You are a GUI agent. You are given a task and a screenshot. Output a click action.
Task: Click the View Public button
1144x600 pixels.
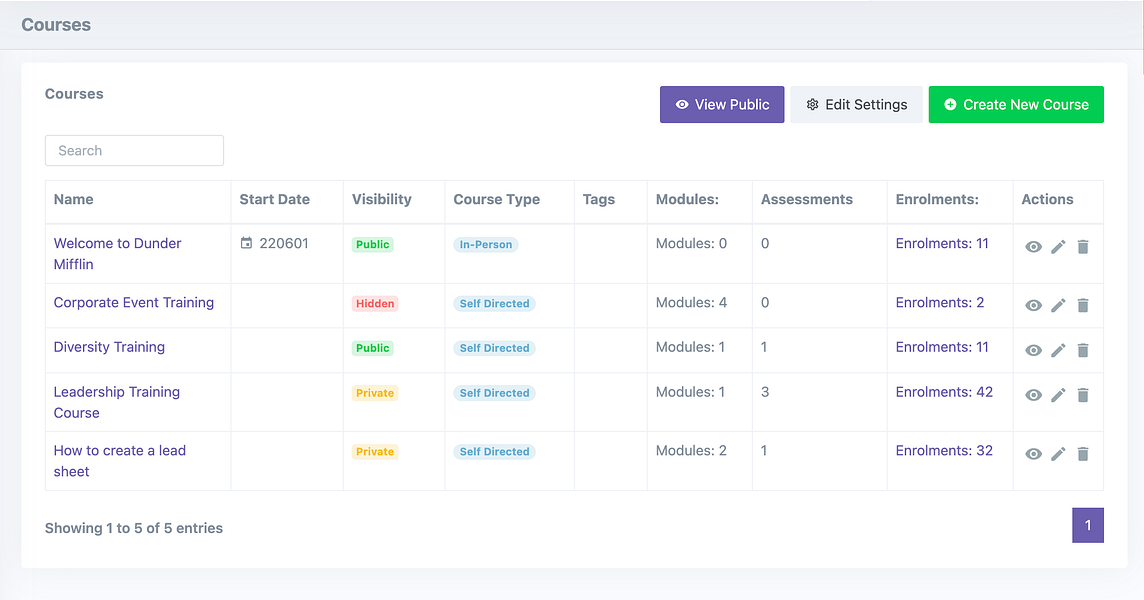[722, 104]
